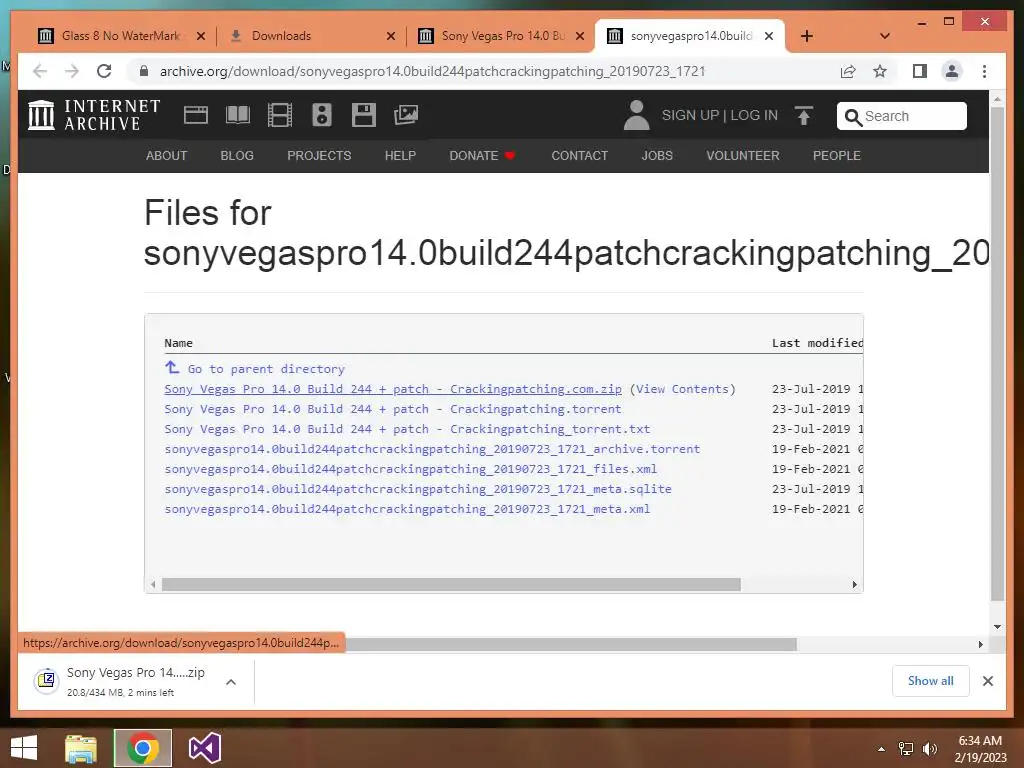This screenshot has width=1024, height=768.
Task: Go back with browser back arrow
Action: click(x=40, y=71)
